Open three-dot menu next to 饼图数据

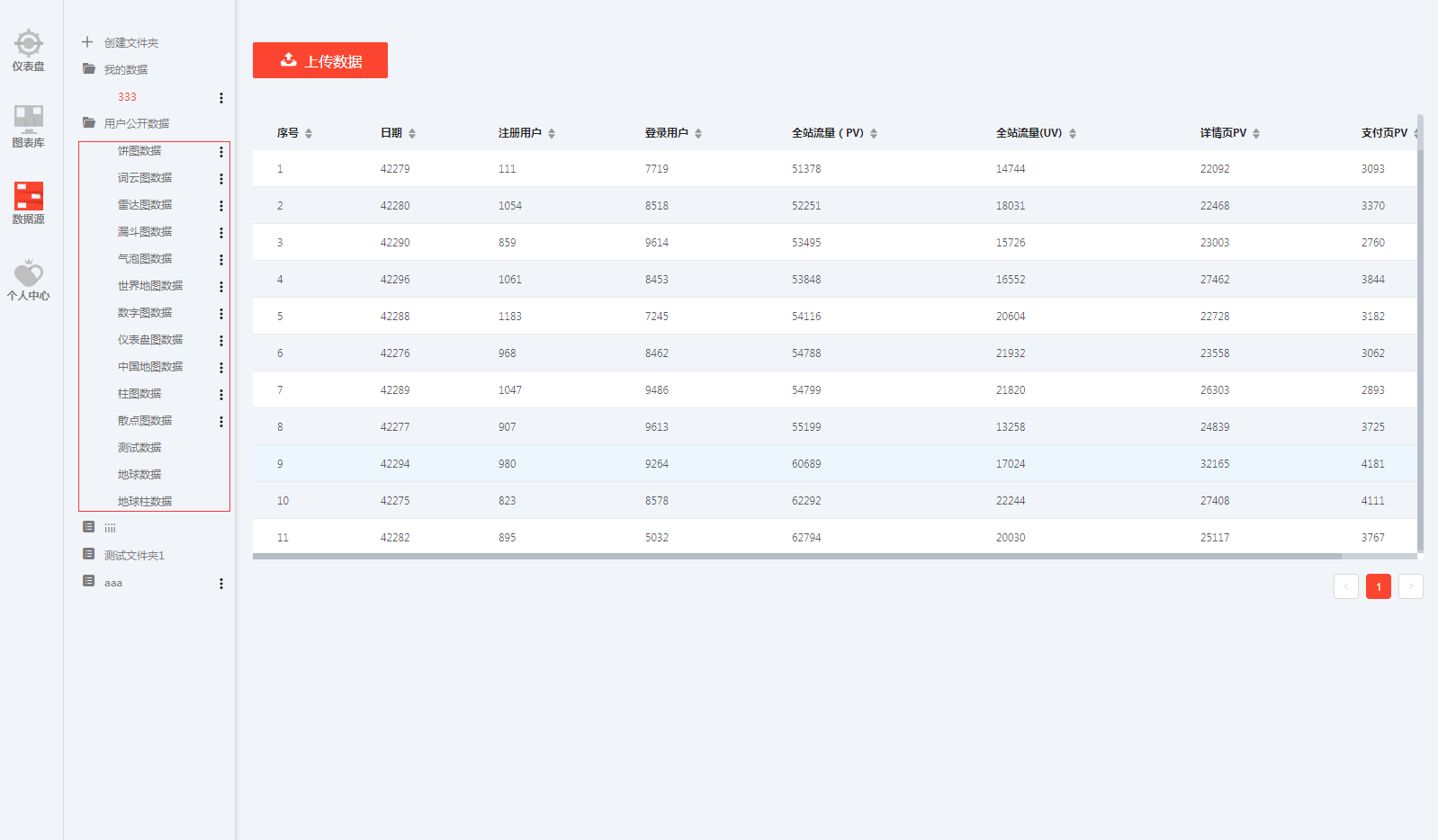point(221,152)
